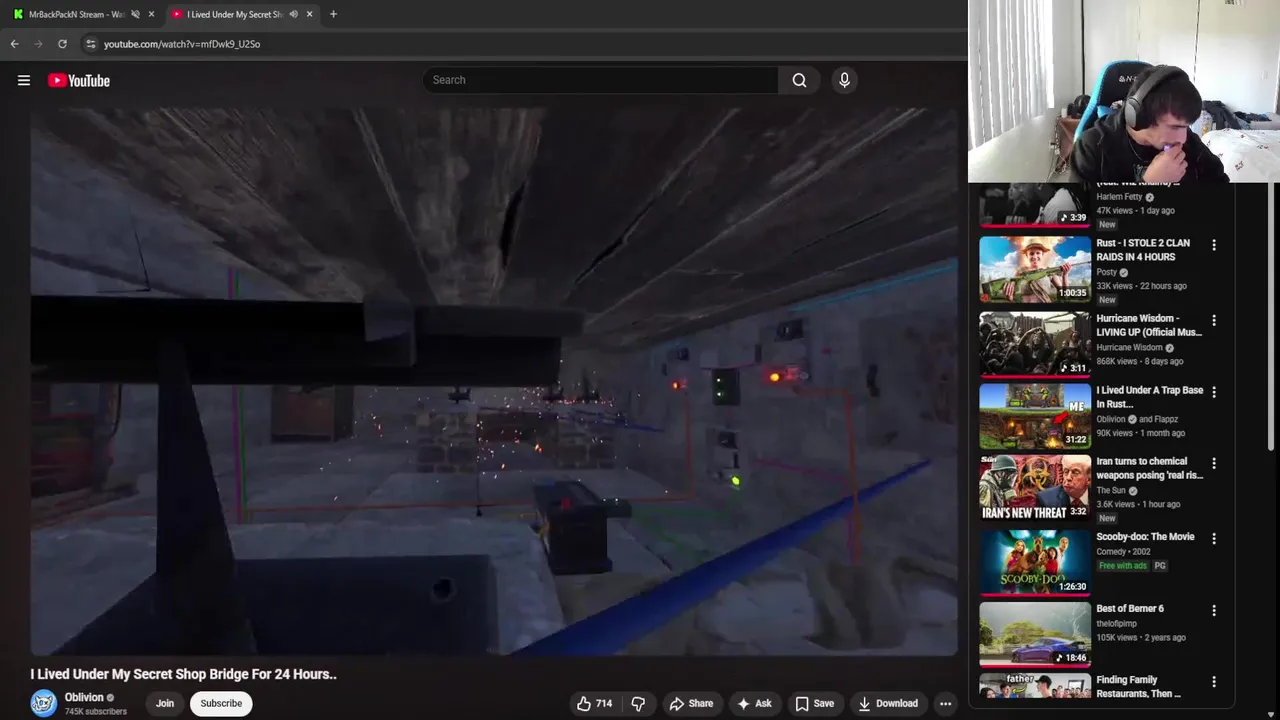Click the search magnifier button
1280x720 pixels.
(799, 80)
